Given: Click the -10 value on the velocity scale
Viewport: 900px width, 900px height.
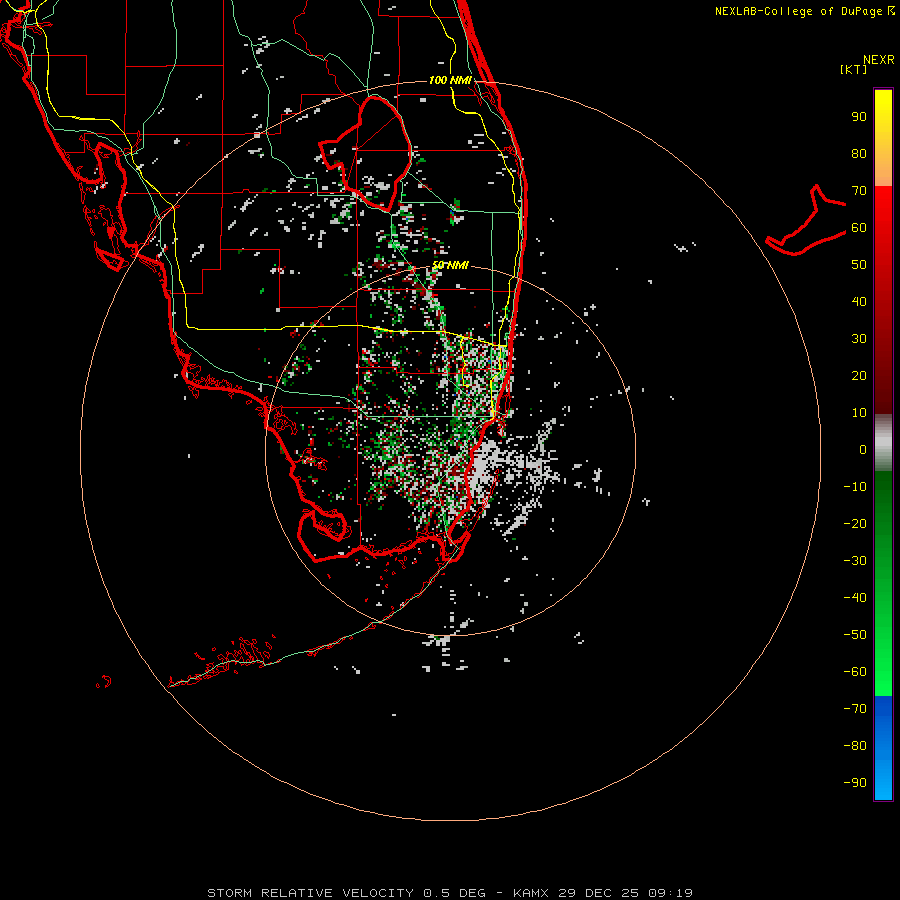Looking at the screenshot, I should 855,487.
